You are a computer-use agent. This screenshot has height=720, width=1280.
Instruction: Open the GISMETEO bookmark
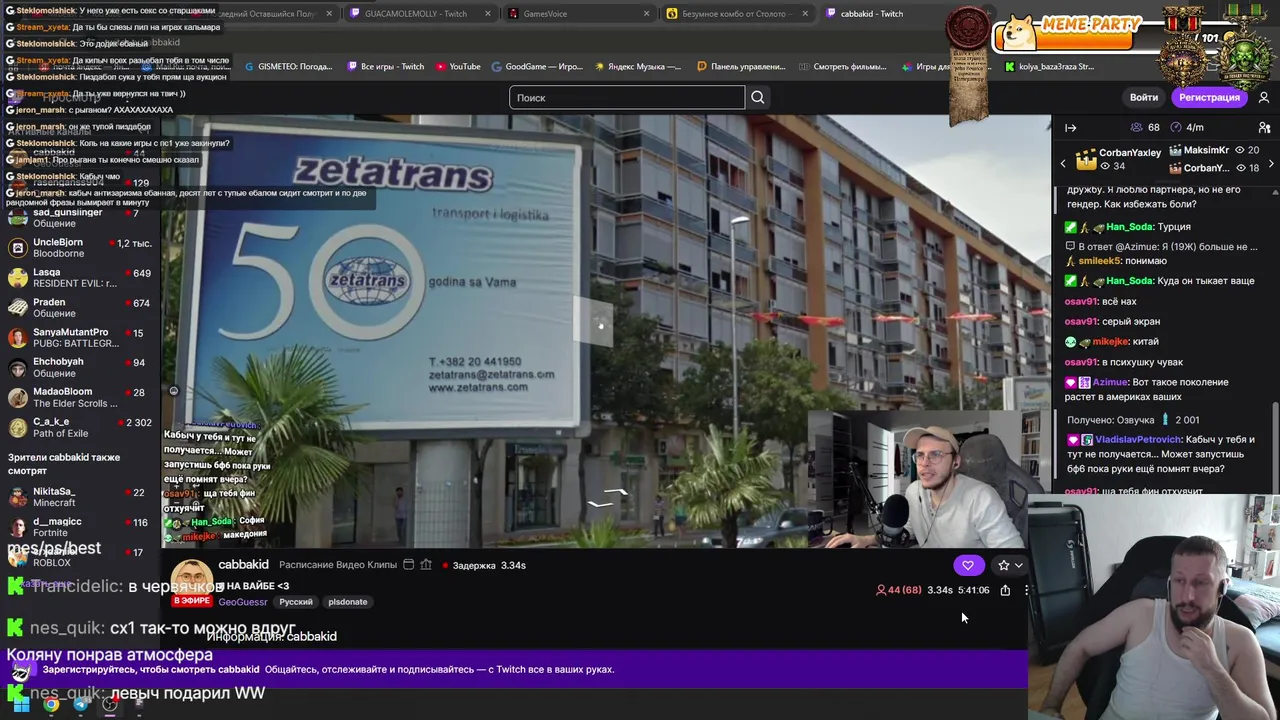click(x=288, y=67)
